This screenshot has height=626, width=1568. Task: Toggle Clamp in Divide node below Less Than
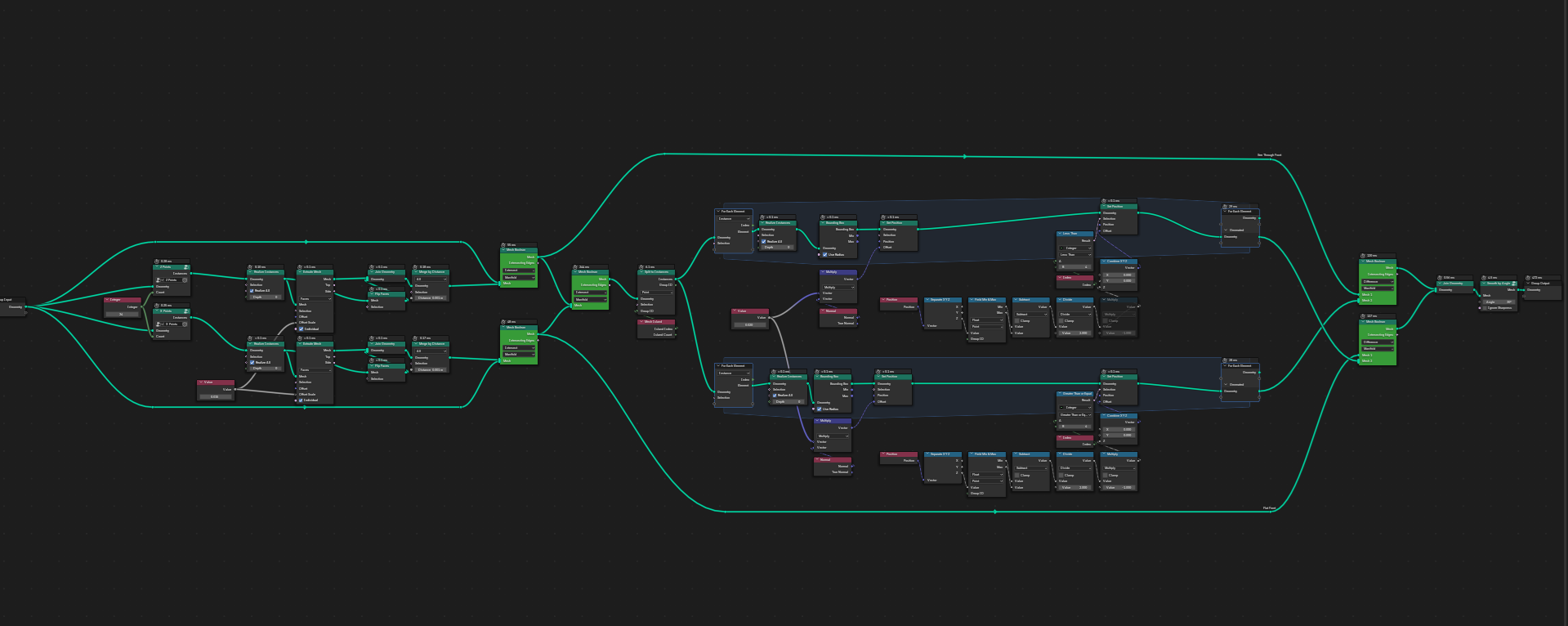tap(1061, 320)
